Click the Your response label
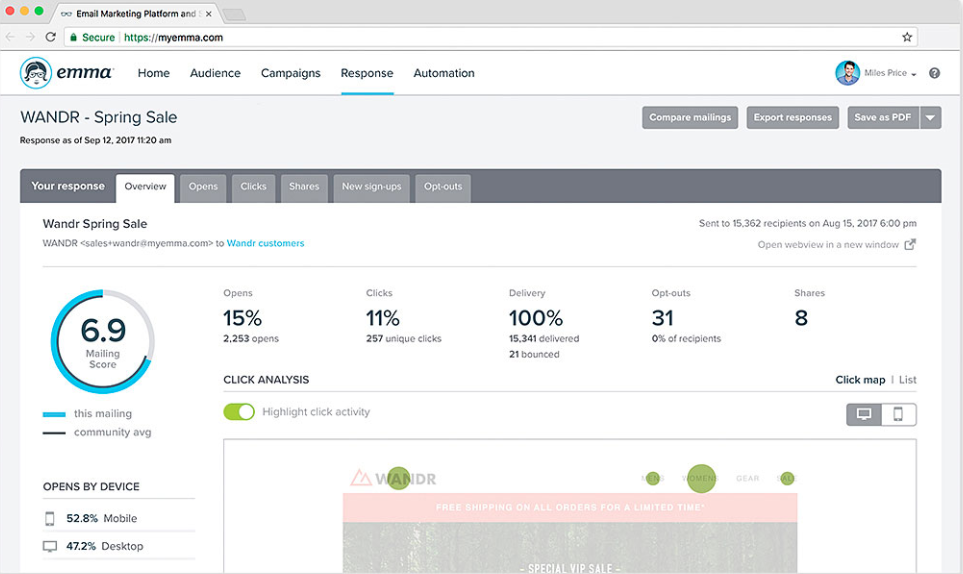The width and height of the screenshot is (963, 574). [x=68, y=186]
